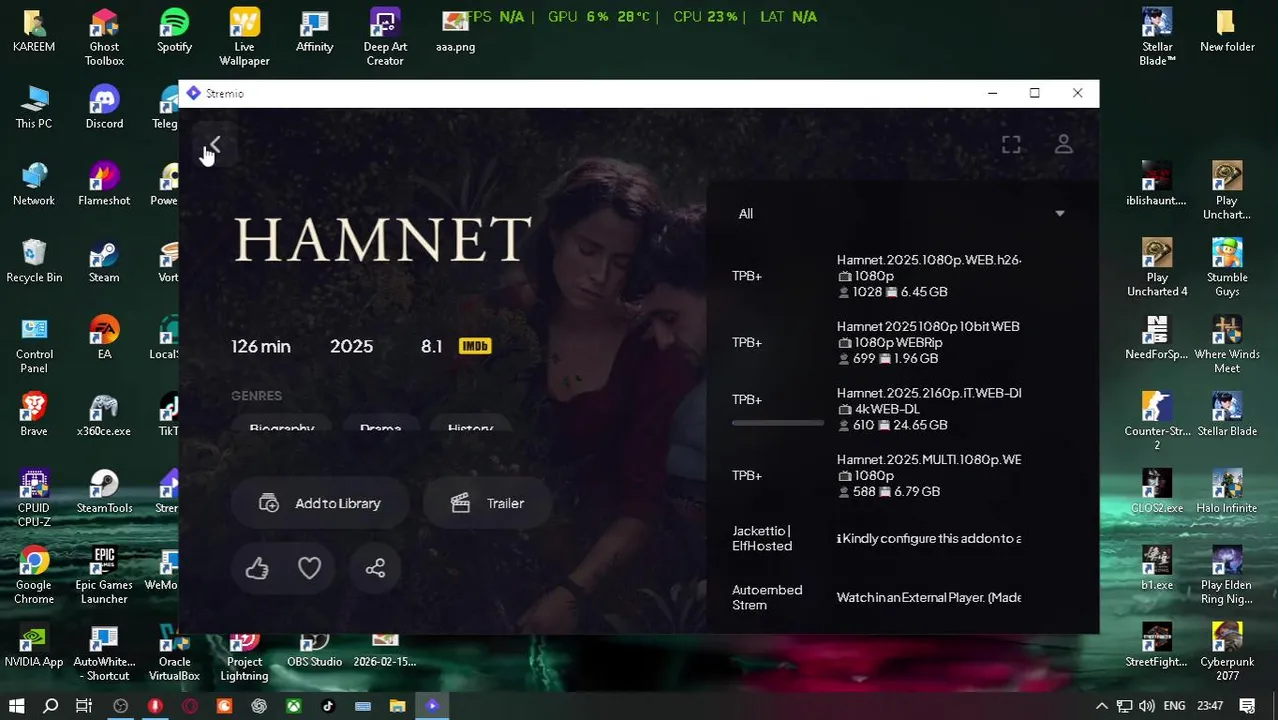1278x720 pixels.
Task: Open Where Winds Meet desktop shortcut
Action: click(1227, 345)
